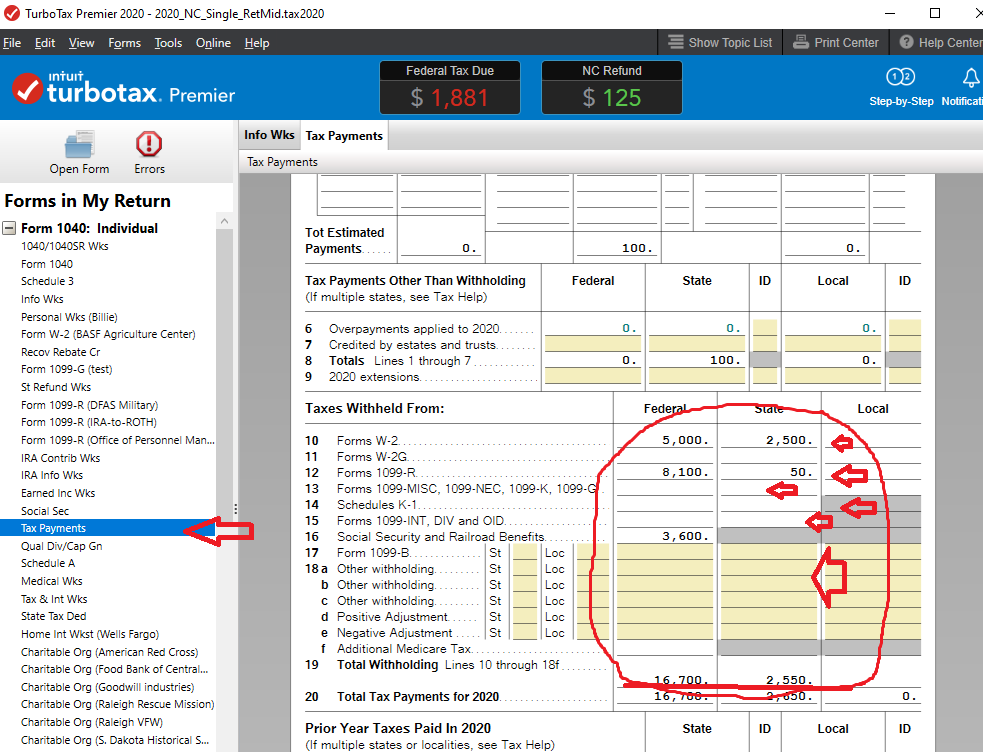Select State Tax Ded worksheet
The width and height of the screenshot is (983, 752).
click(x=53, y=617)
